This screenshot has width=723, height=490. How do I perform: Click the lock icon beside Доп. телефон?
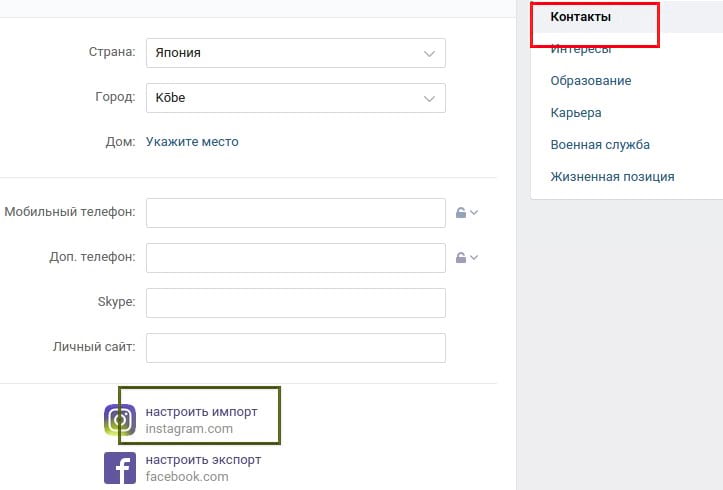coord(461,257)
